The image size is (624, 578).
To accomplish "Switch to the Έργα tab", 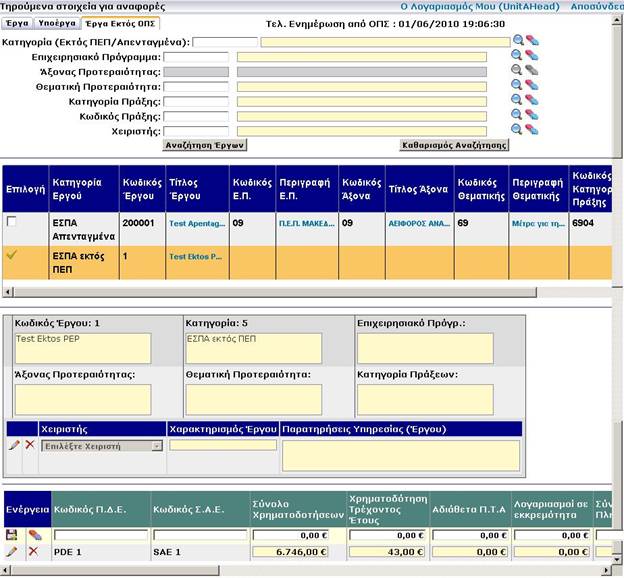I will coord(16,22).
